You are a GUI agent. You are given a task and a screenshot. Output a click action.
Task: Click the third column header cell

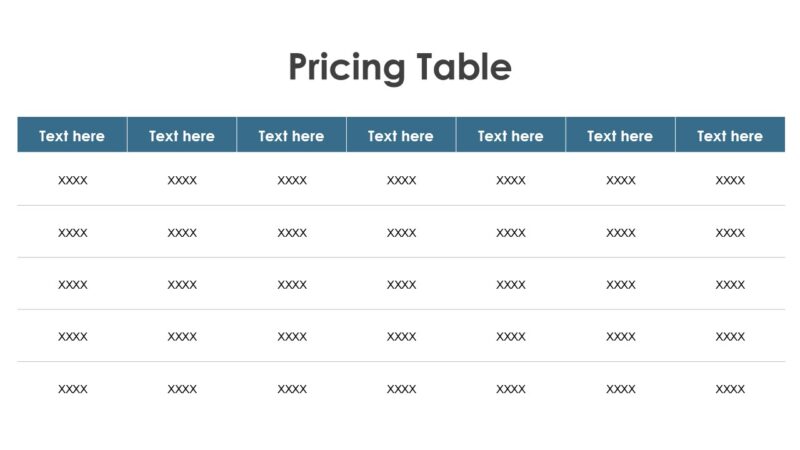[x=291, y=136]
